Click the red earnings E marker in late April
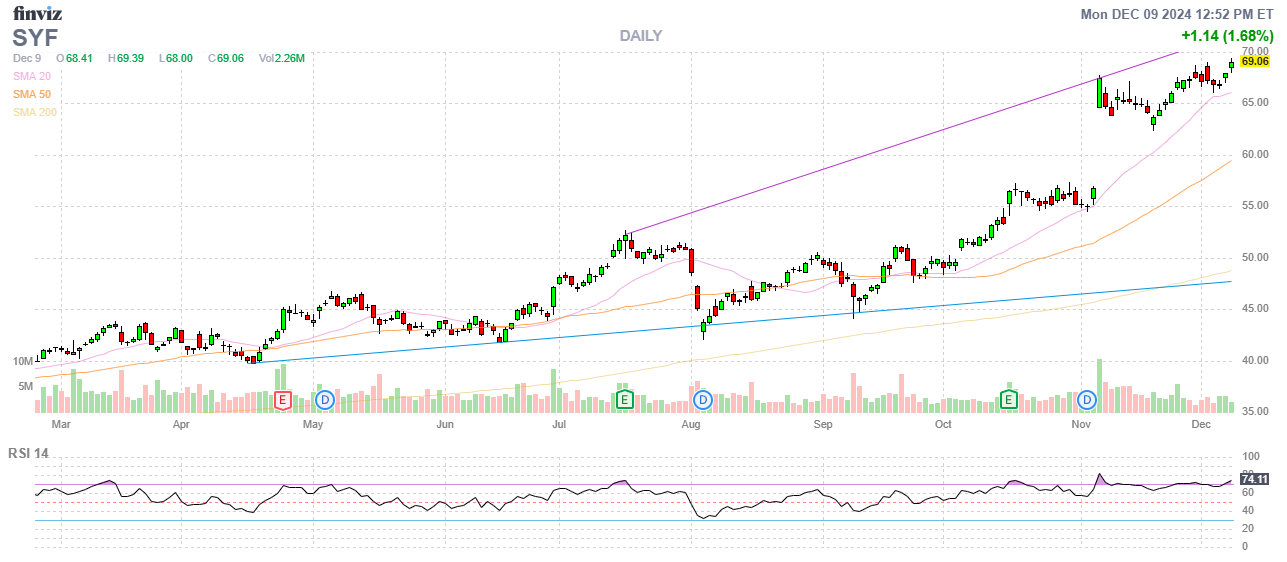The image size is (1287, 562). point(283,400)
